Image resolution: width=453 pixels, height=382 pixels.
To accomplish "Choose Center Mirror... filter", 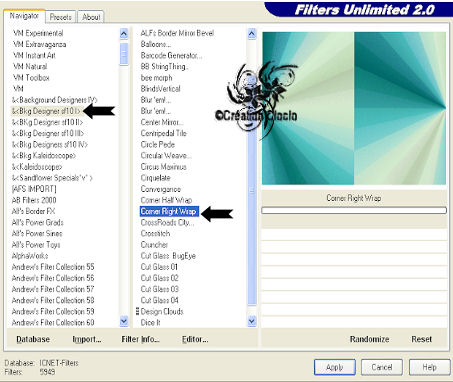I will click(162, 122).
